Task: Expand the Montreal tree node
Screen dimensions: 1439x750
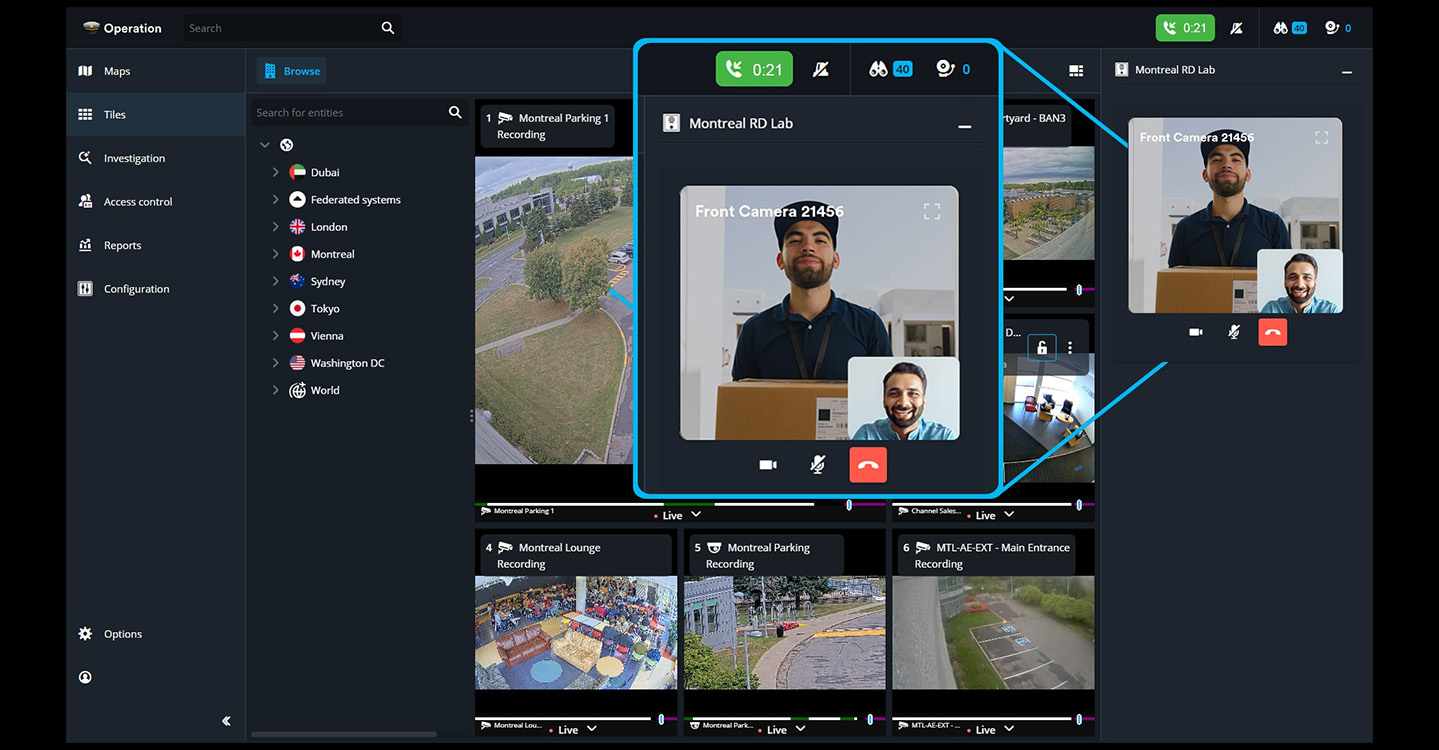Action: (275, 254)
